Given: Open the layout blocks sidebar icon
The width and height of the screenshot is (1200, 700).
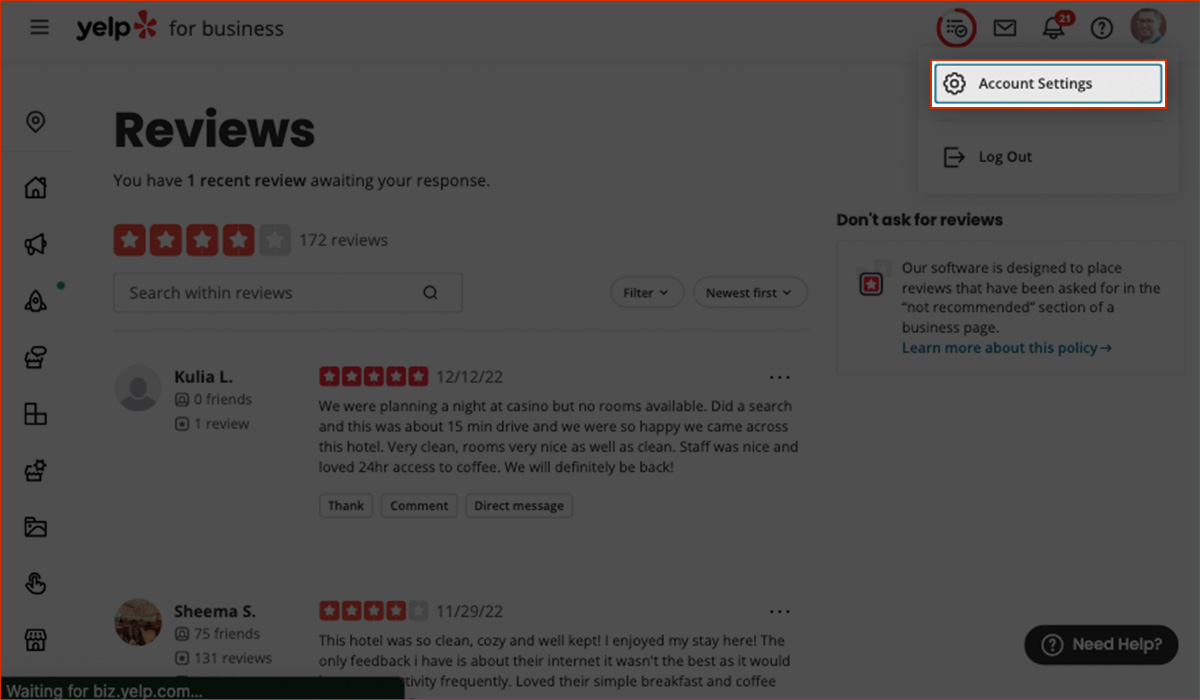Looking at the screenshot, I should click(35, 413).
